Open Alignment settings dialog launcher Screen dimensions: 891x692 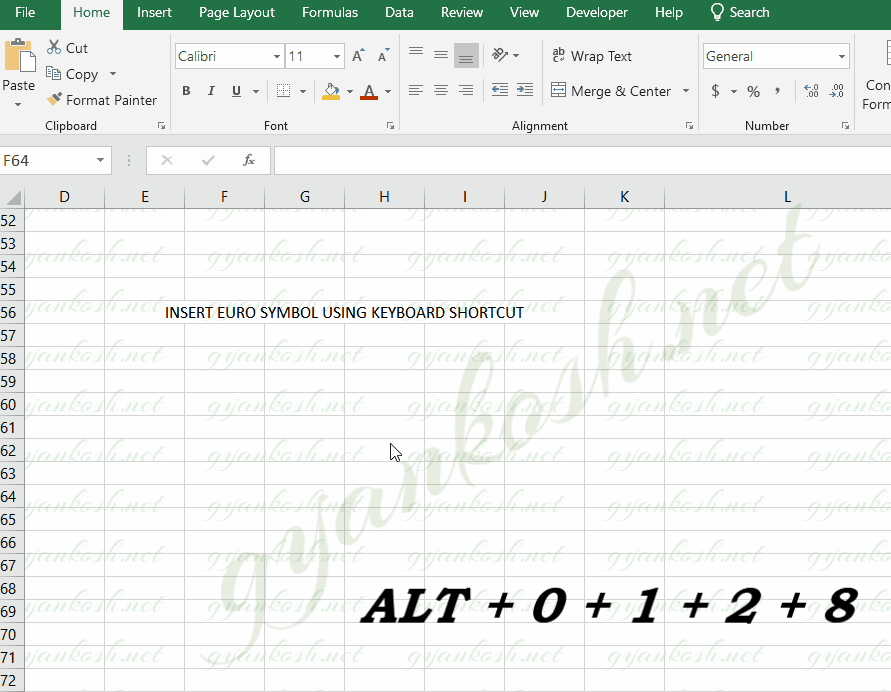689,126
